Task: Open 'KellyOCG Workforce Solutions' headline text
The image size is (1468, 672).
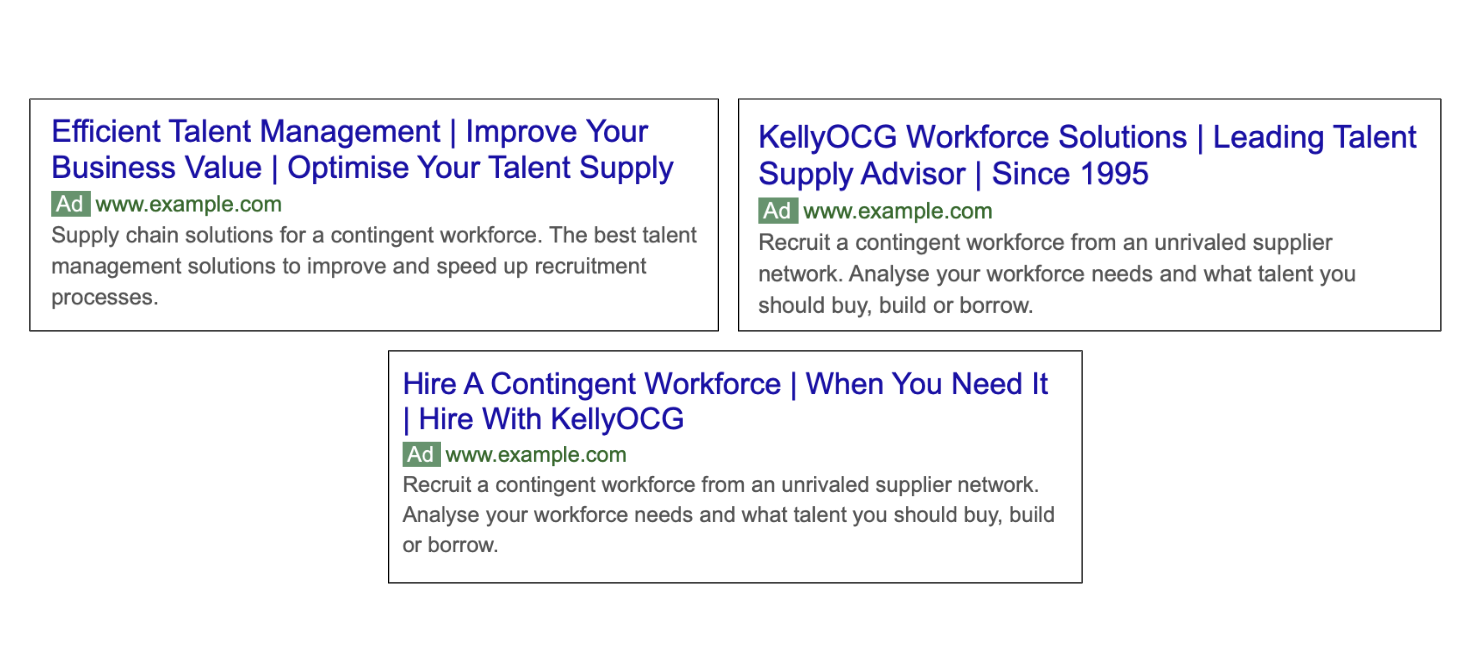Action: [973, 137]
